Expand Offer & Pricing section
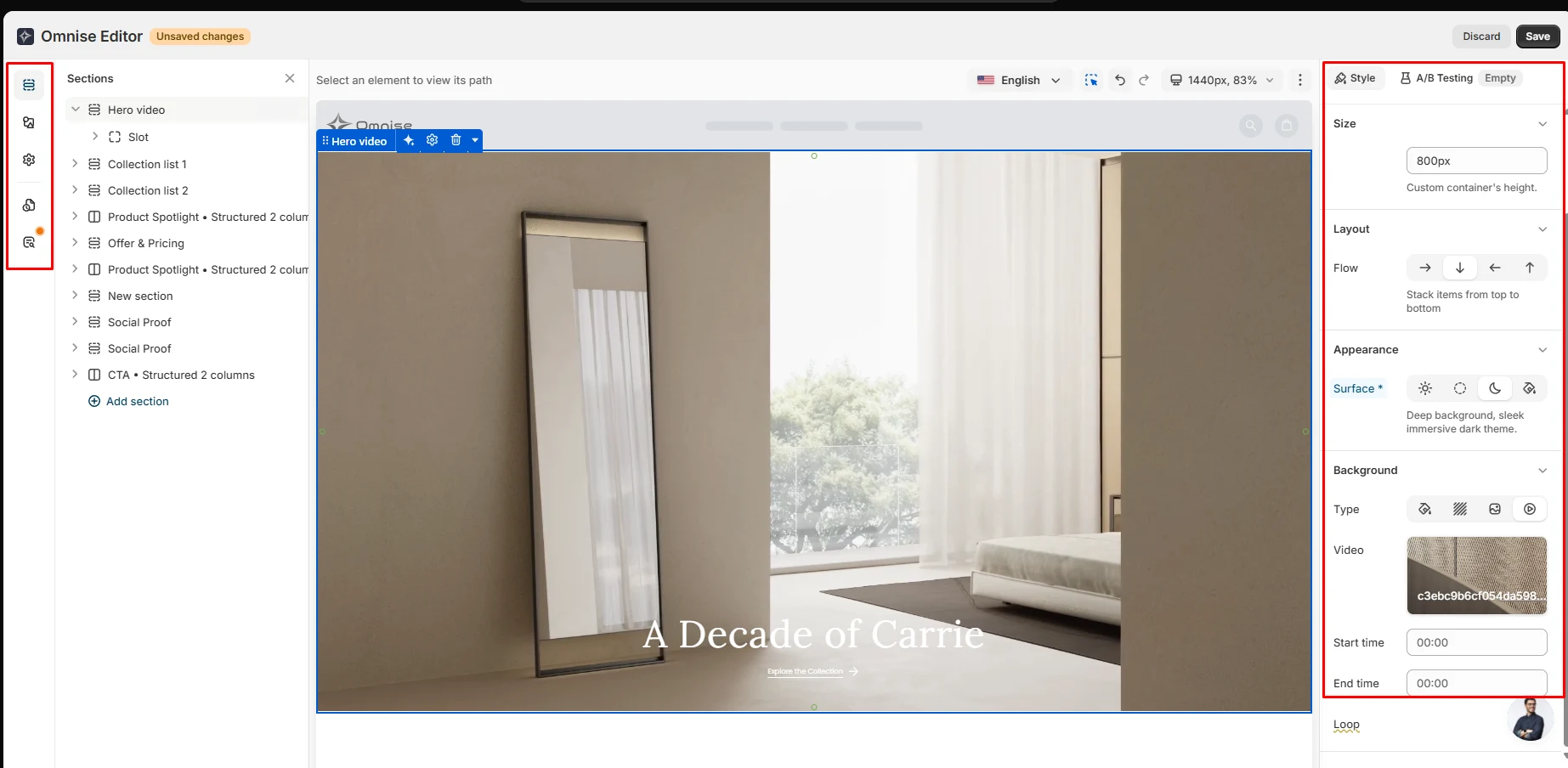This screenshot has height=768, width=1568. point(75,242)
